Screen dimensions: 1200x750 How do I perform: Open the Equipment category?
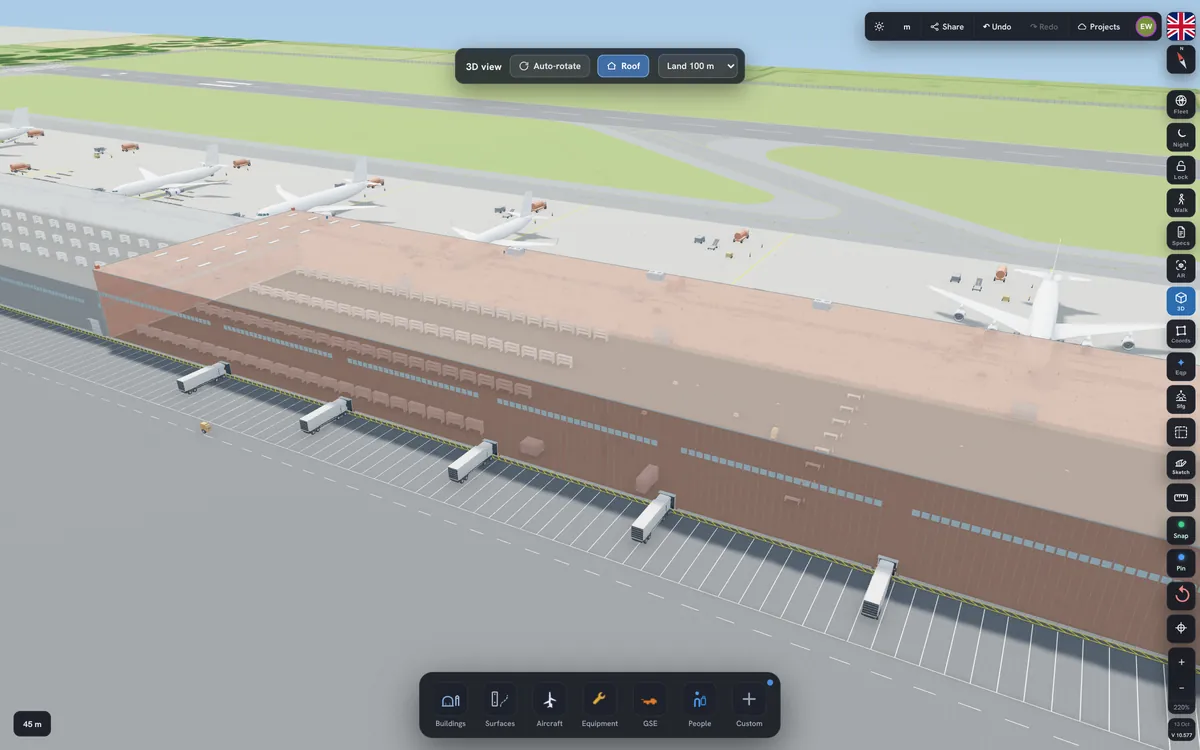point(600,706)
